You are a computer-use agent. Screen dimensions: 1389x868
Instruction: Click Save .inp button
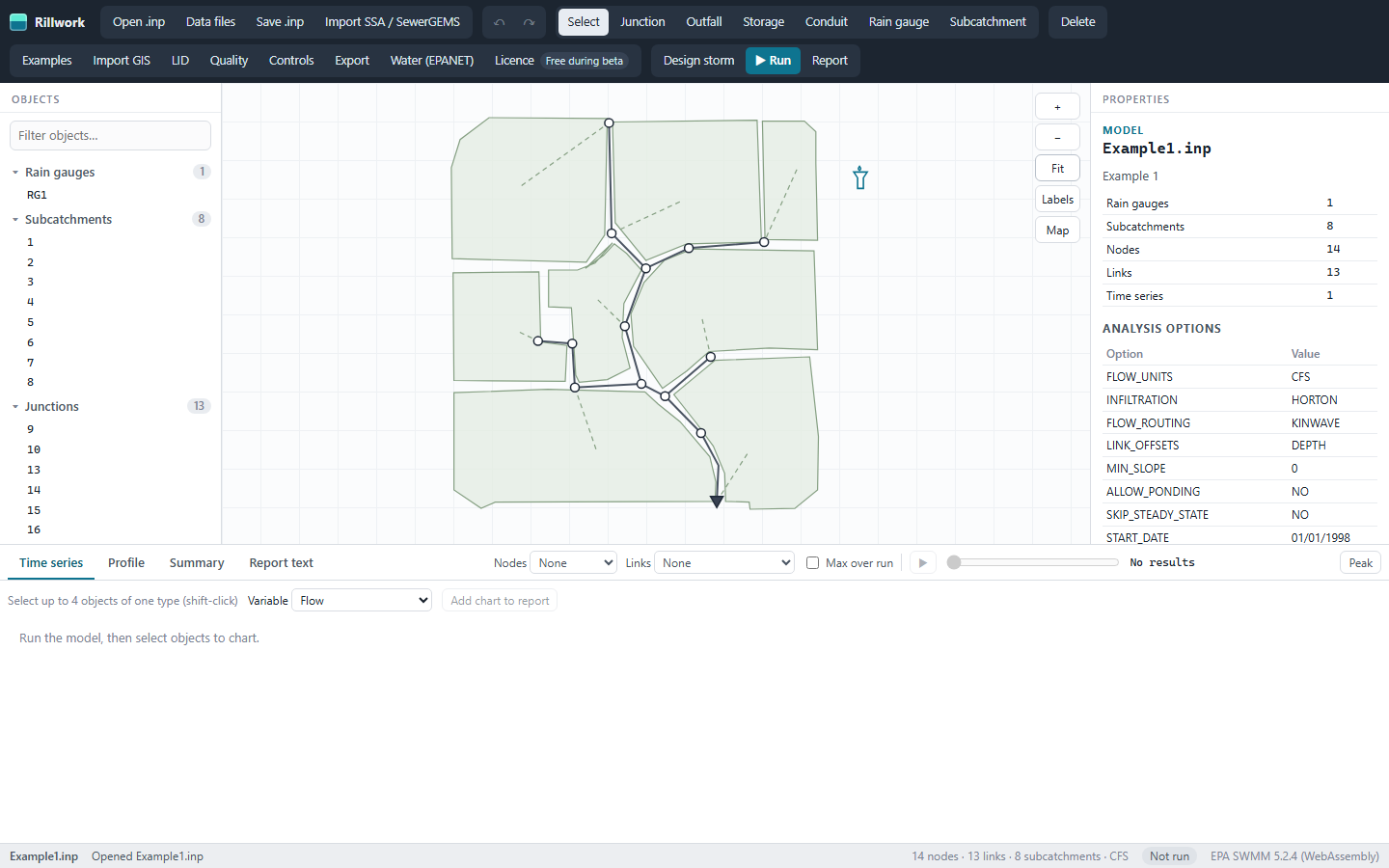point(280,22)
